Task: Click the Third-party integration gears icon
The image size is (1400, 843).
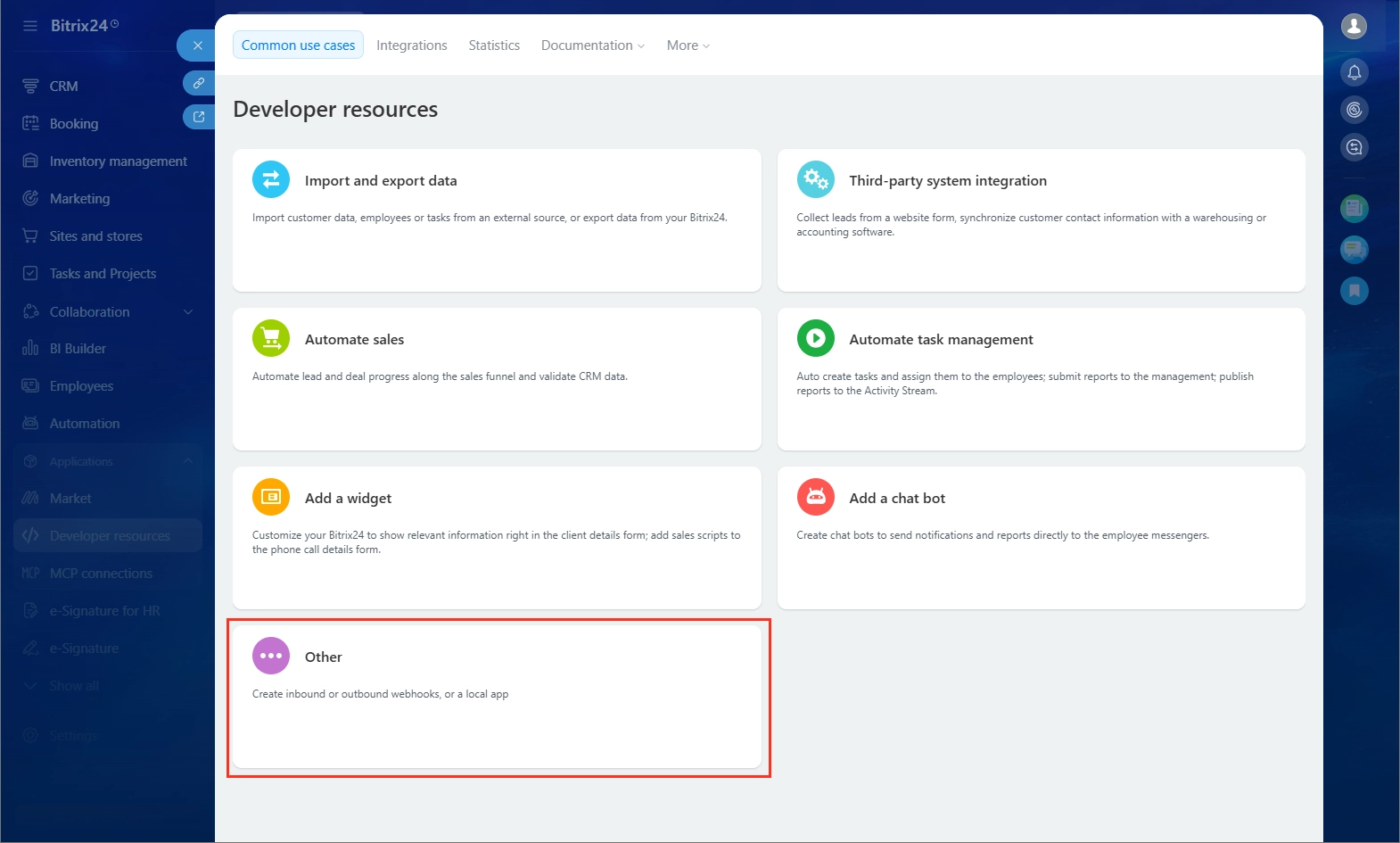Action: tap(815, 180)
